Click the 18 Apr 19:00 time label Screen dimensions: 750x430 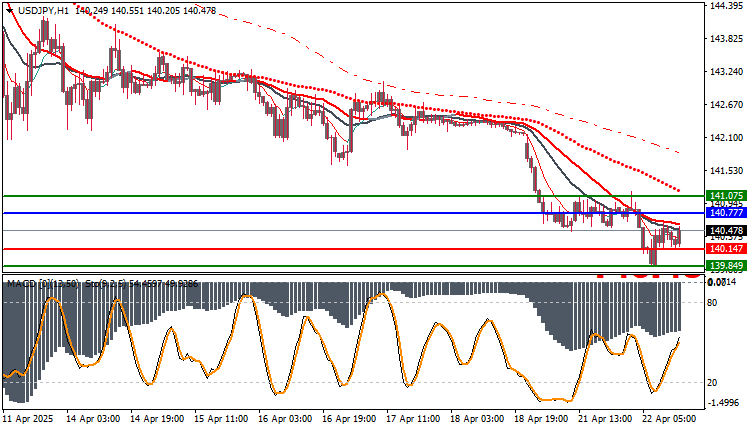point(541,419)
